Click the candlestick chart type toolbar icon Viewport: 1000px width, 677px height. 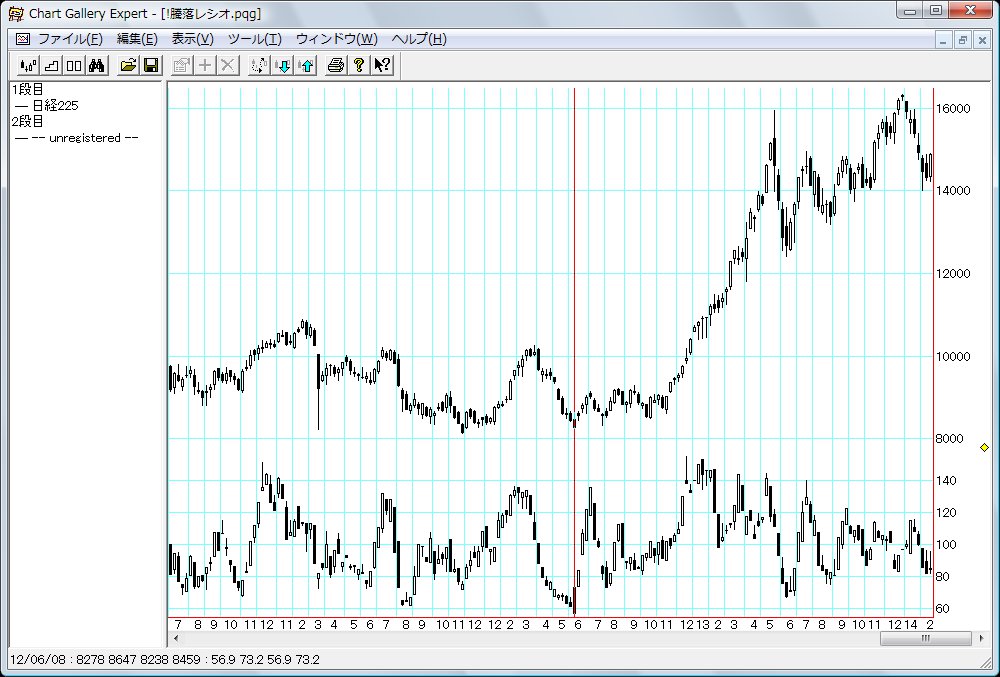pyautogui.click(x=27, y=65)
